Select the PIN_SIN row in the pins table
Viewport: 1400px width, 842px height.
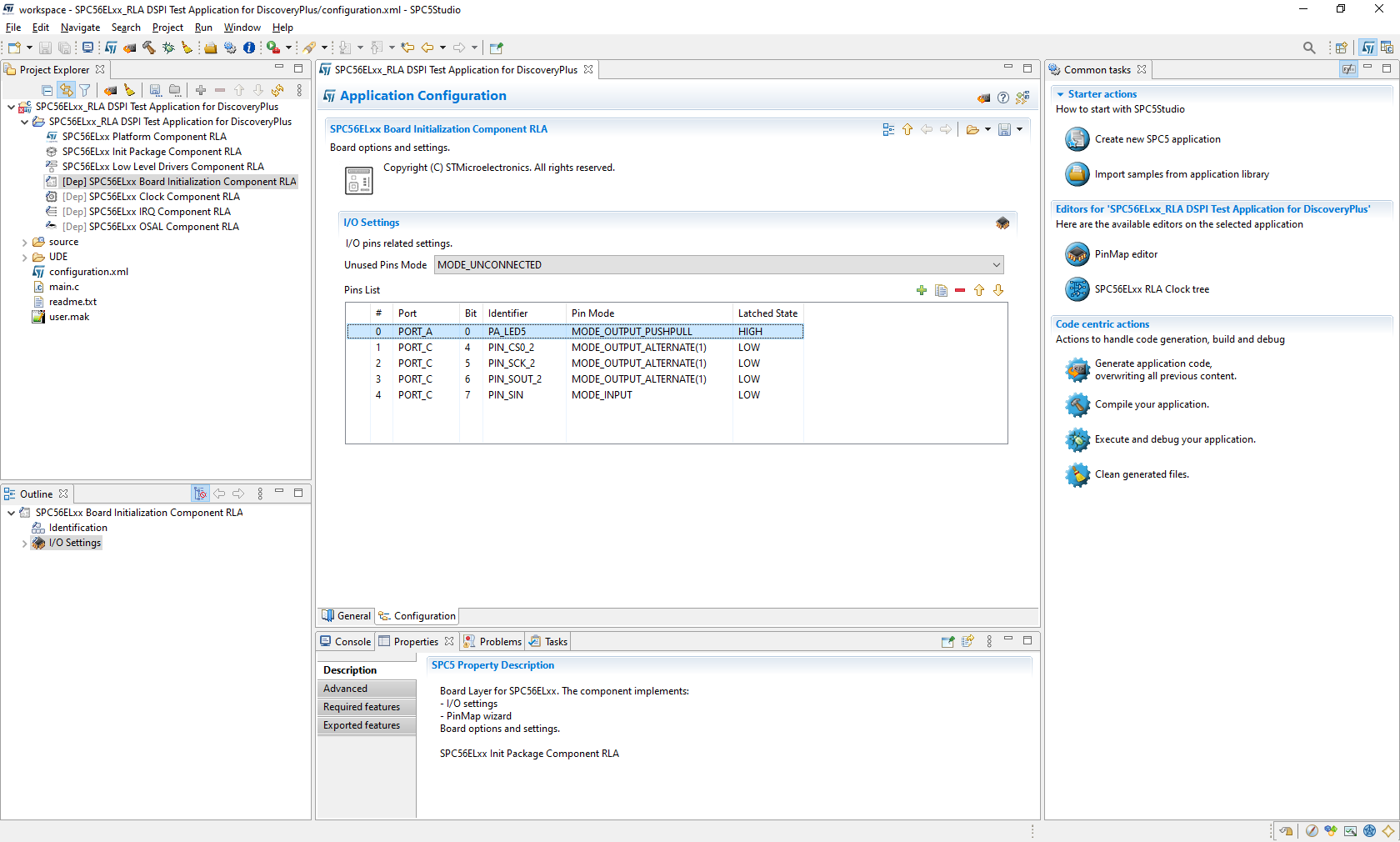point(506,394)
